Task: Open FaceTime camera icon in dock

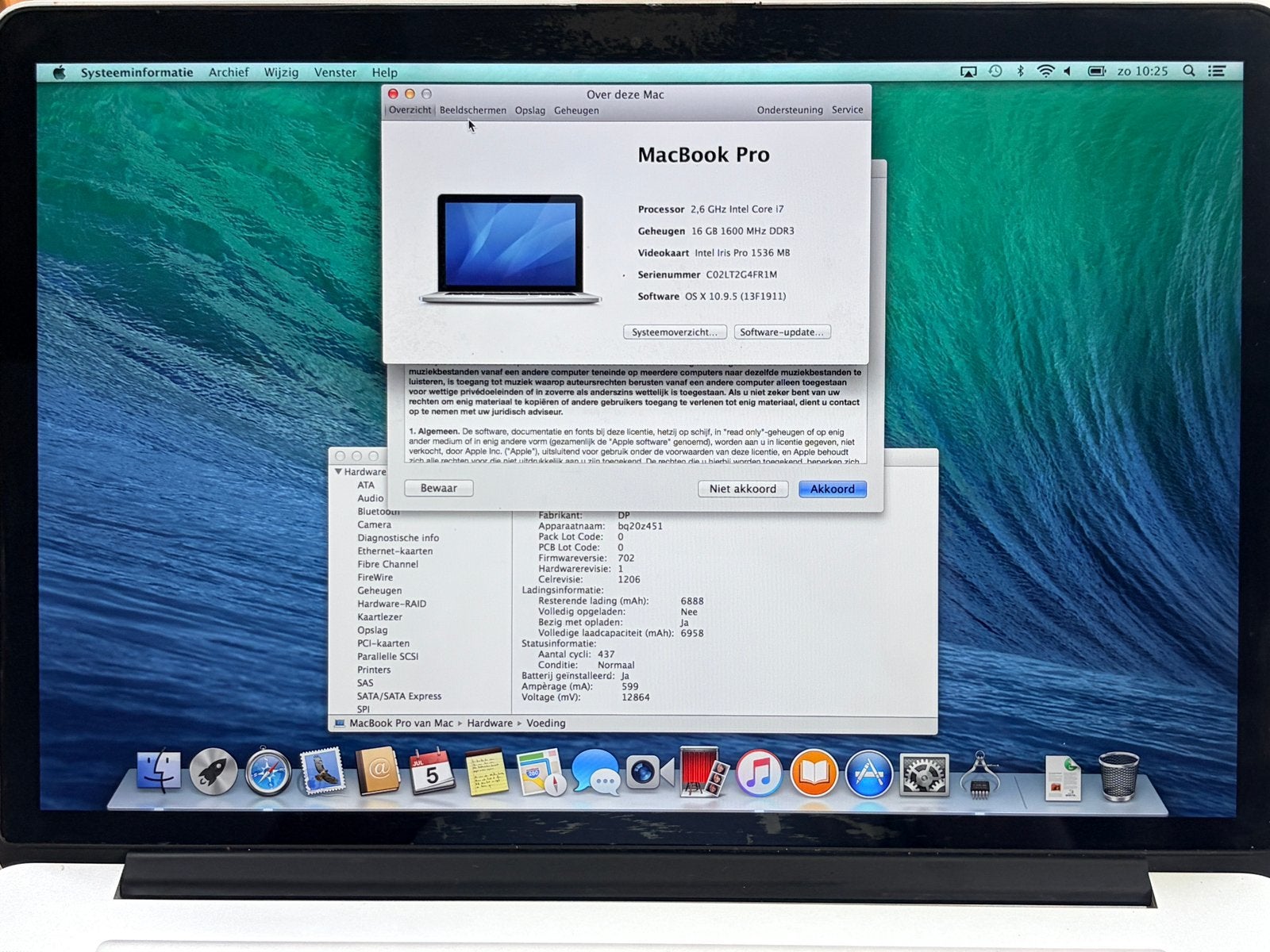Action: point(649,772)
